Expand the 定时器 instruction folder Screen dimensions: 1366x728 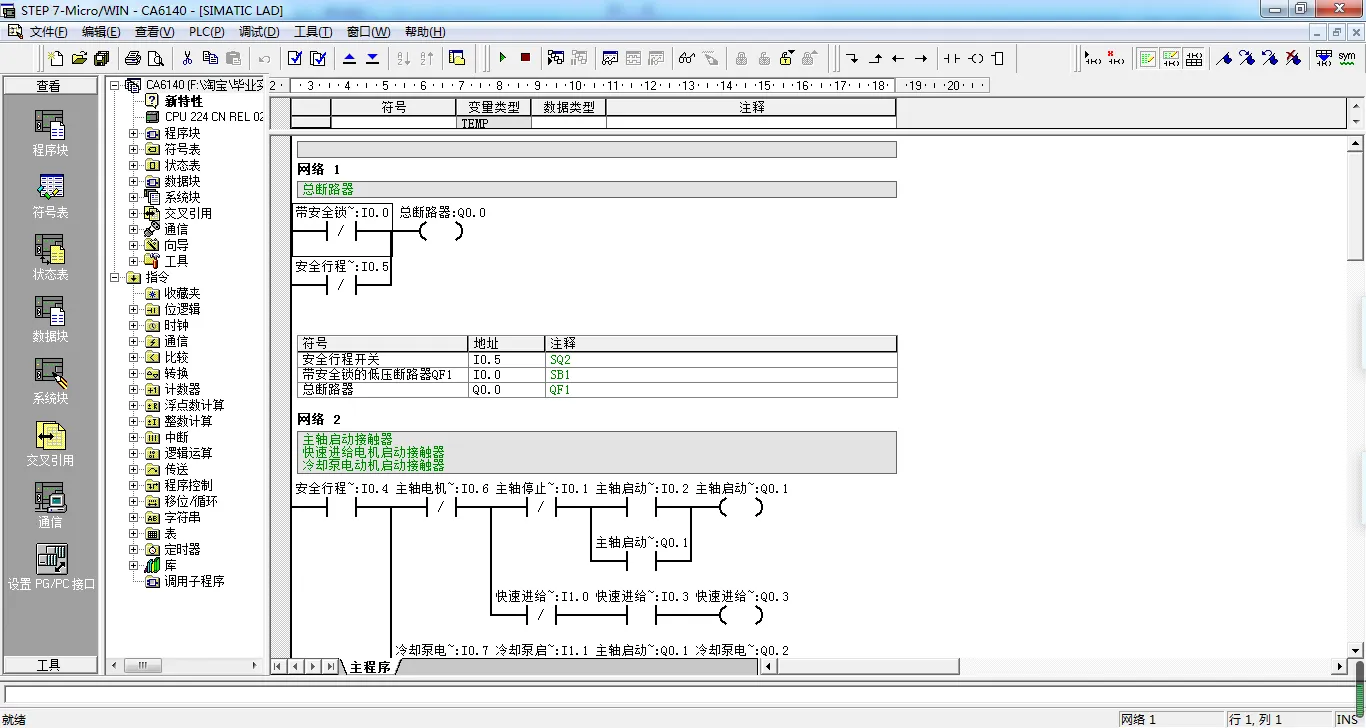133,549
